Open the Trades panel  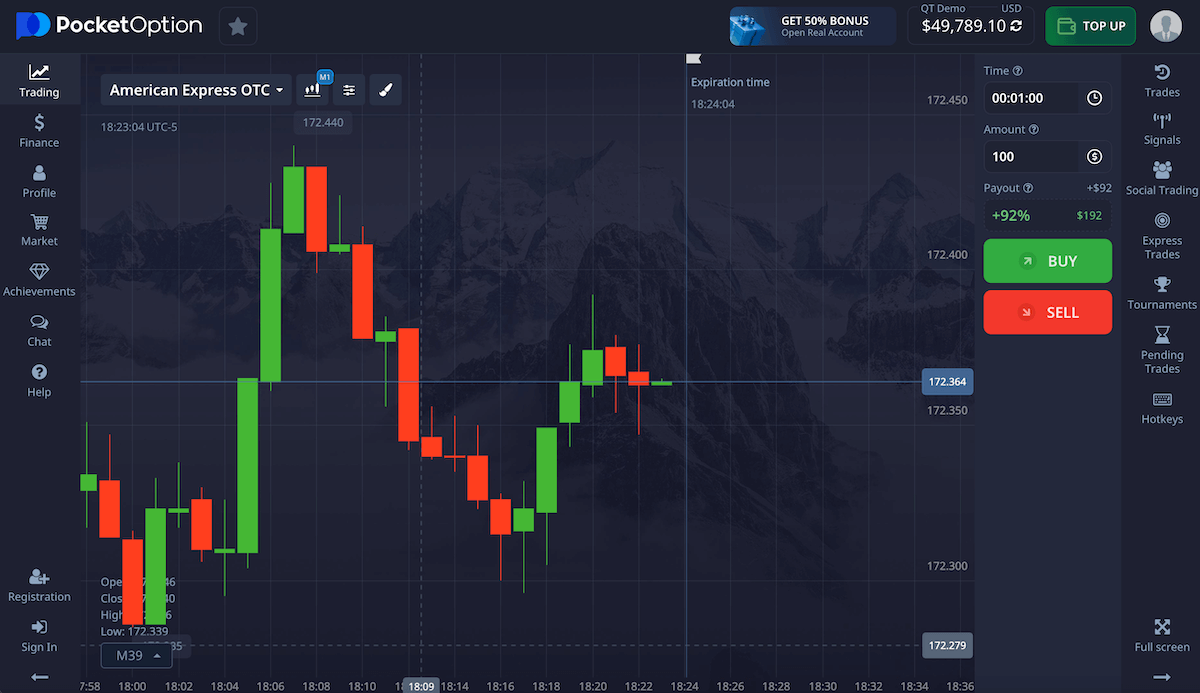coord(1161,80)
